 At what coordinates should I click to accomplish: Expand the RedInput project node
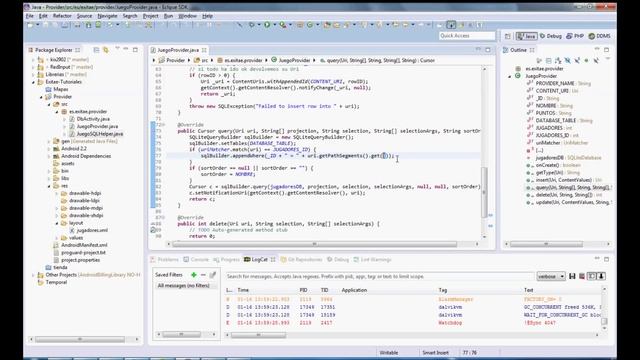33,67
